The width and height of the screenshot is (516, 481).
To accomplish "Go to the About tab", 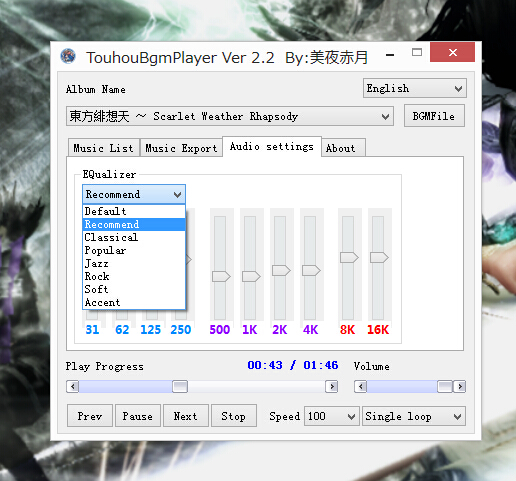I will 343,148.
